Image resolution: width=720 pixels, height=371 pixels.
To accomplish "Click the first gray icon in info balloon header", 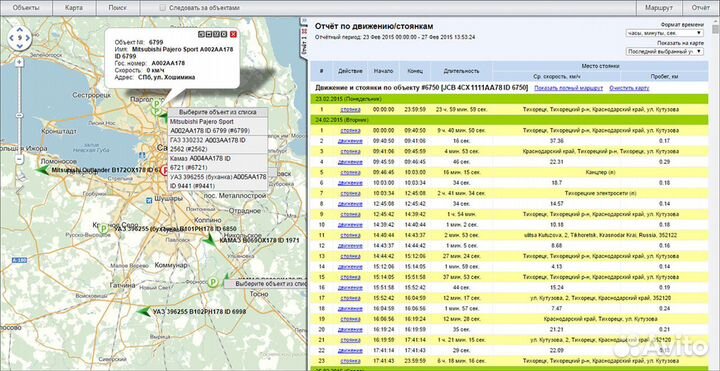I will coord(201,34).
